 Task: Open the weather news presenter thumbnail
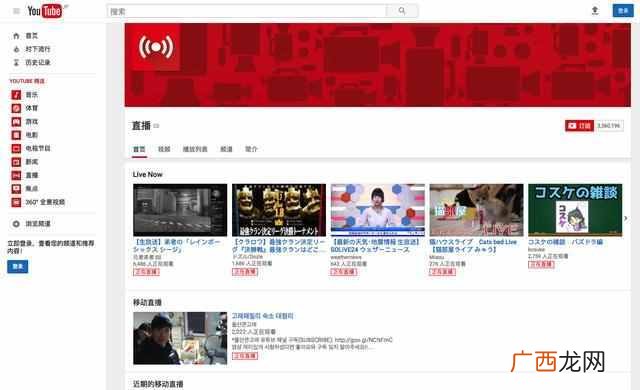click(378, 210)
